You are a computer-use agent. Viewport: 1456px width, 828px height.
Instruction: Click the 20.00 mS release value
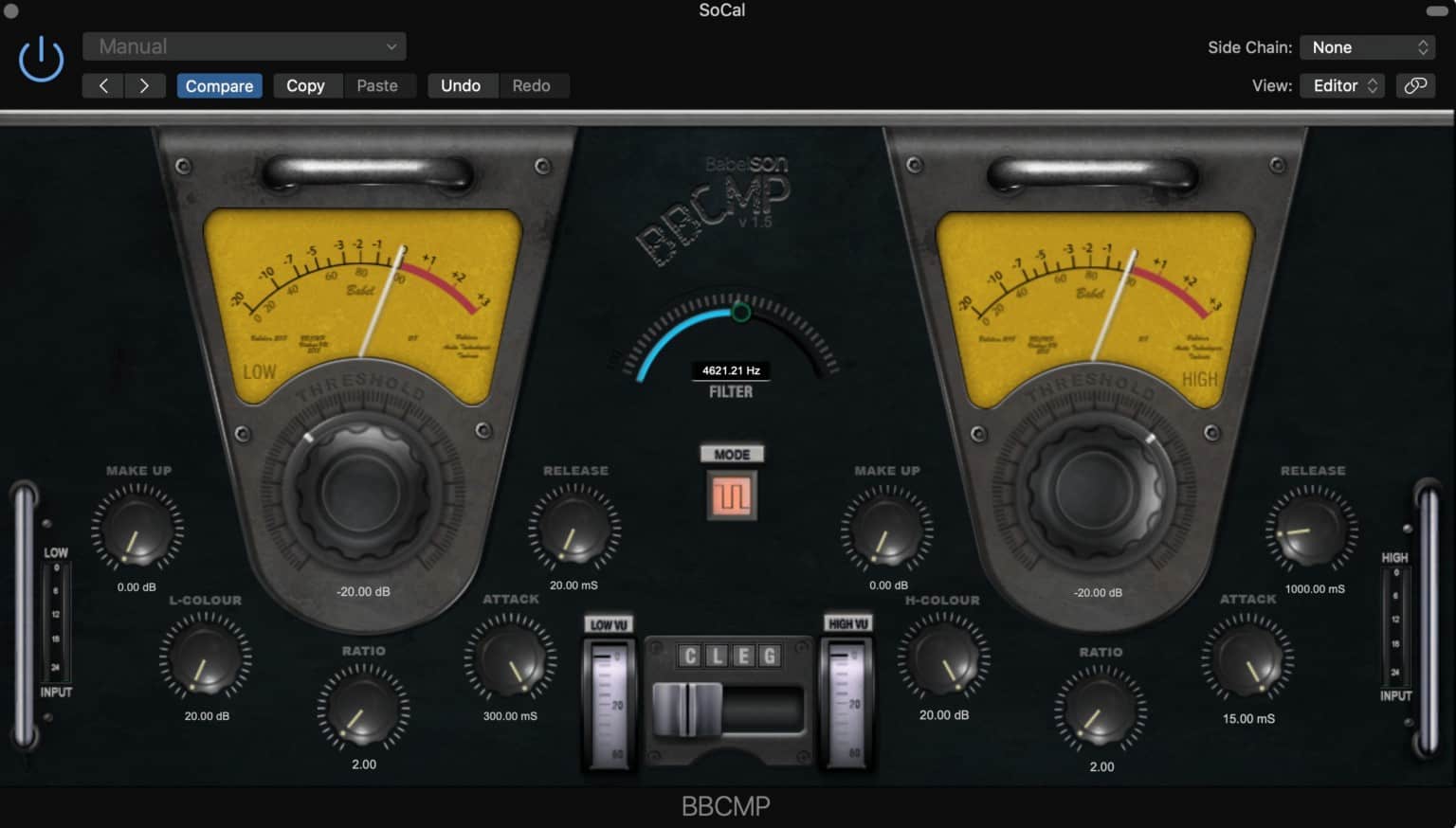pyautogui.click(x=573, y=585)
